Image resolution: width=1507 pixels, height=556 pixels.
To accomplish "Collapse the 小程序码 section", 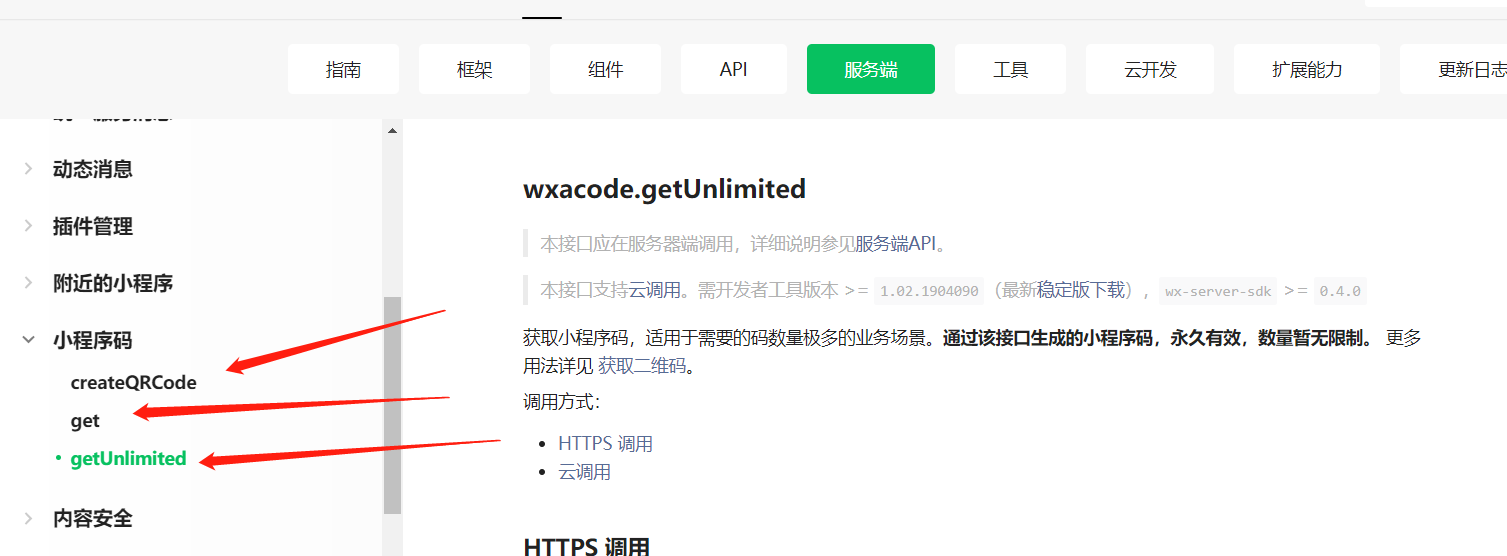I will [29, 340].
